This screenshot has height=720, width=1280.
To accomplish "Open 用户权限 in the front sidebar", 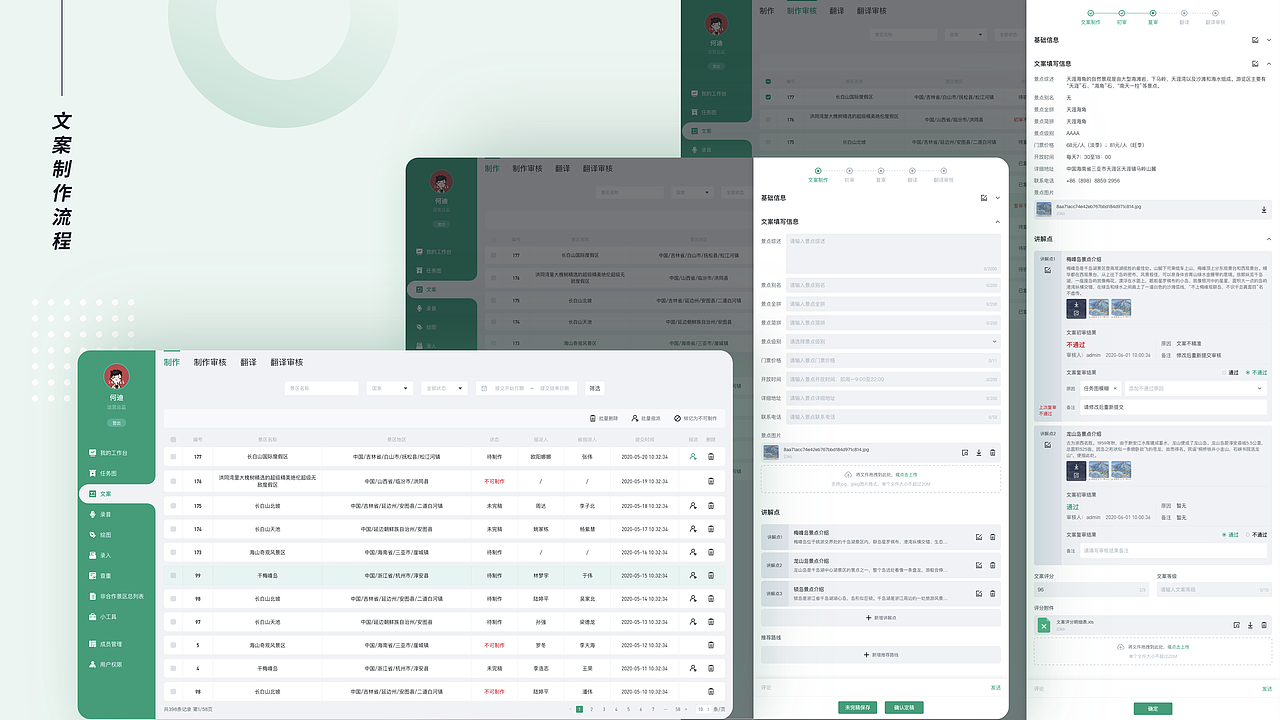I will pos(106,664).
